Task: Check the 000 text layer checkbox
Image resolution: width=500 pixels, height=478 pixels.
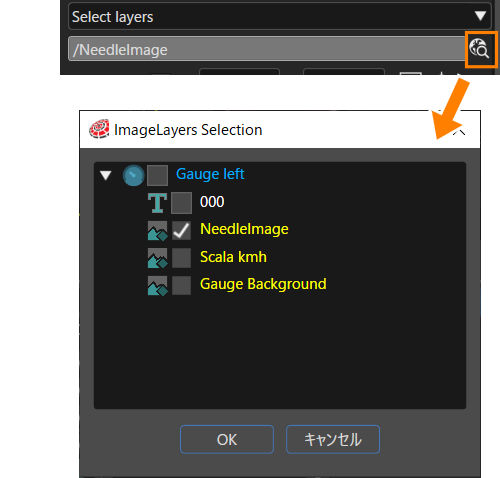Action: coord(181,203)
